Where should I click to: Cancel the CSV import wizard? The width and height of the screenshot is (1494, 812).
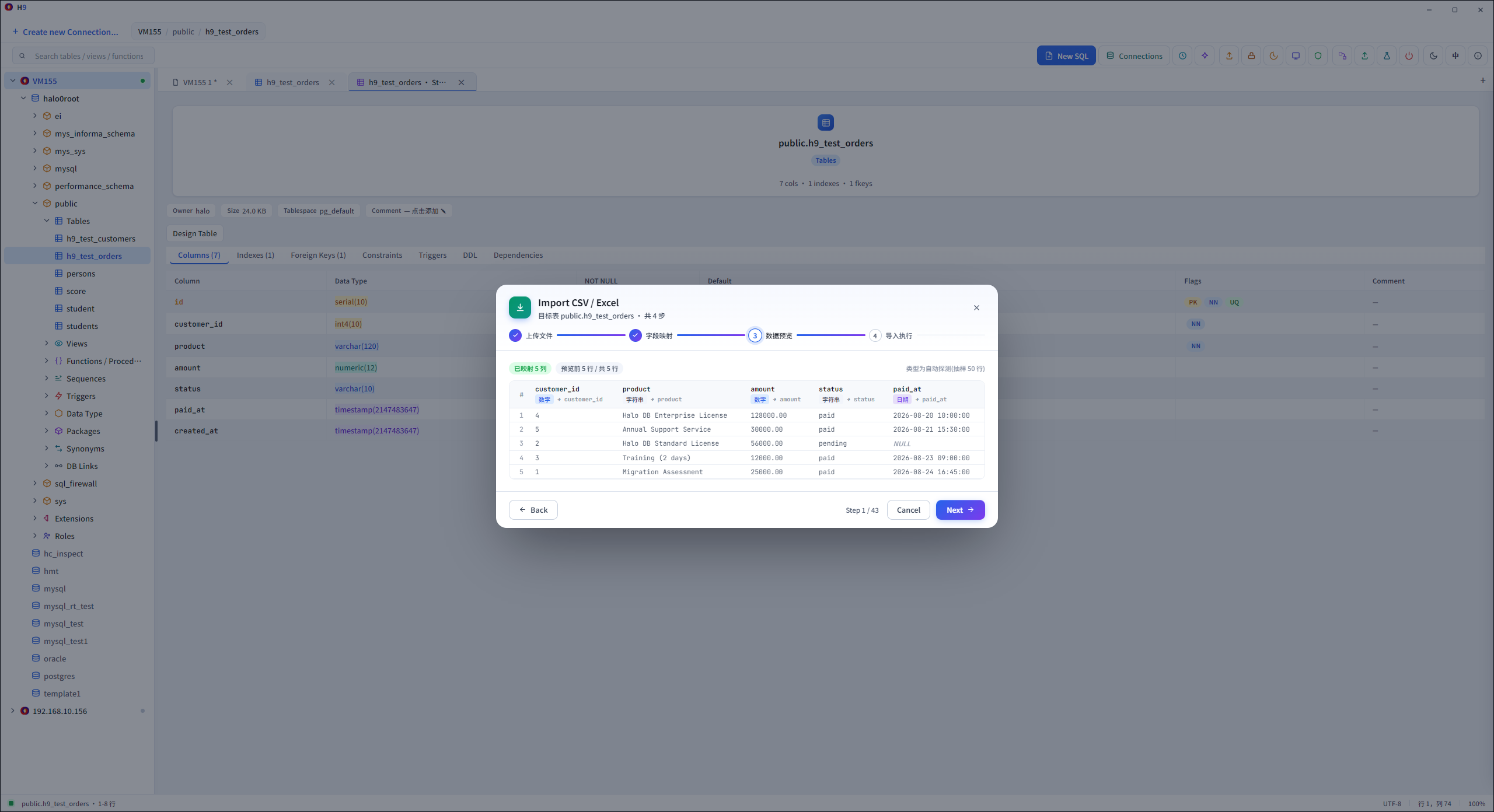point(908,510)
